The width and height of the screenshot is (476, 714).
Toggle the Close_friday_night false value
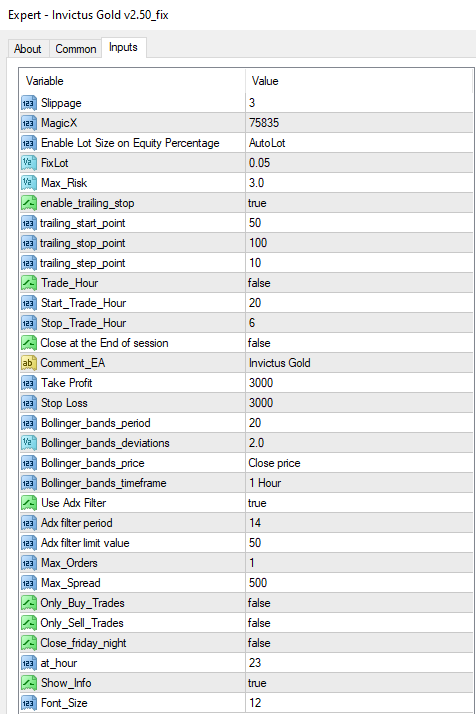tap(359, 643)
